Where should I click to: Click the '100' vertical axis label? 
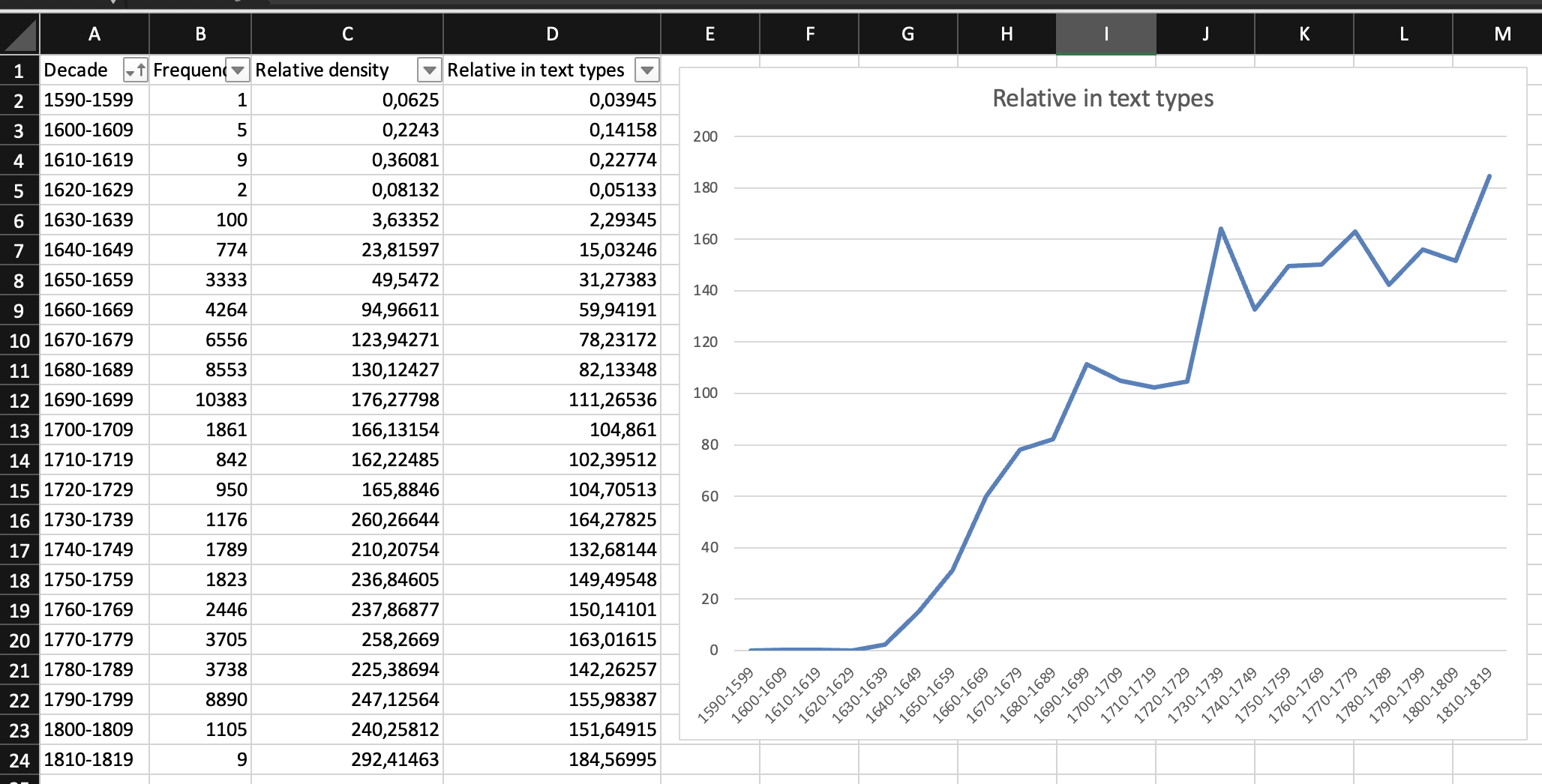[x=705, y=393]
